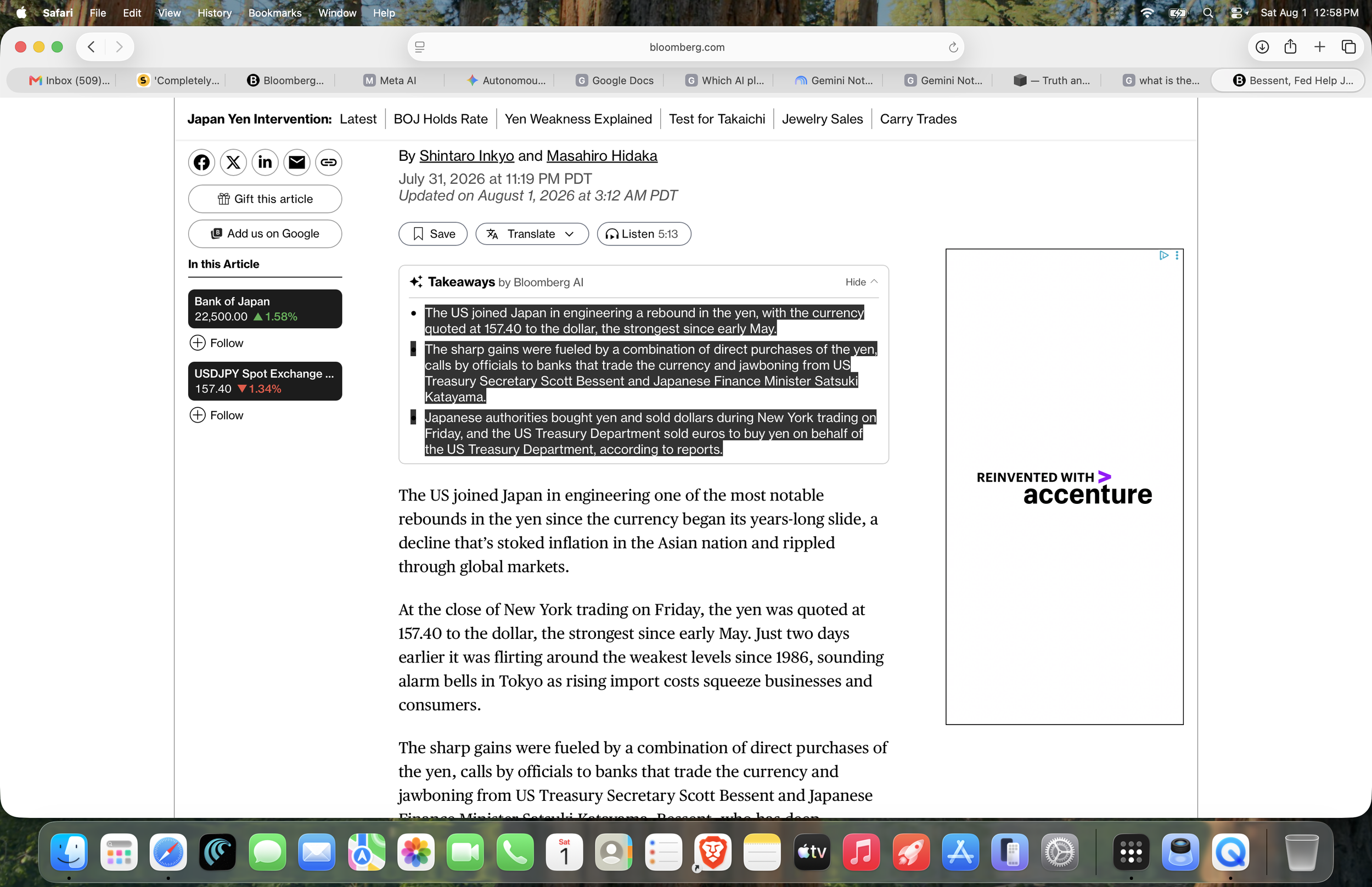The width and height of the screenshot is (1372, 887).
Task: Open Latest yen intervention link
Action: pos(357,119)
